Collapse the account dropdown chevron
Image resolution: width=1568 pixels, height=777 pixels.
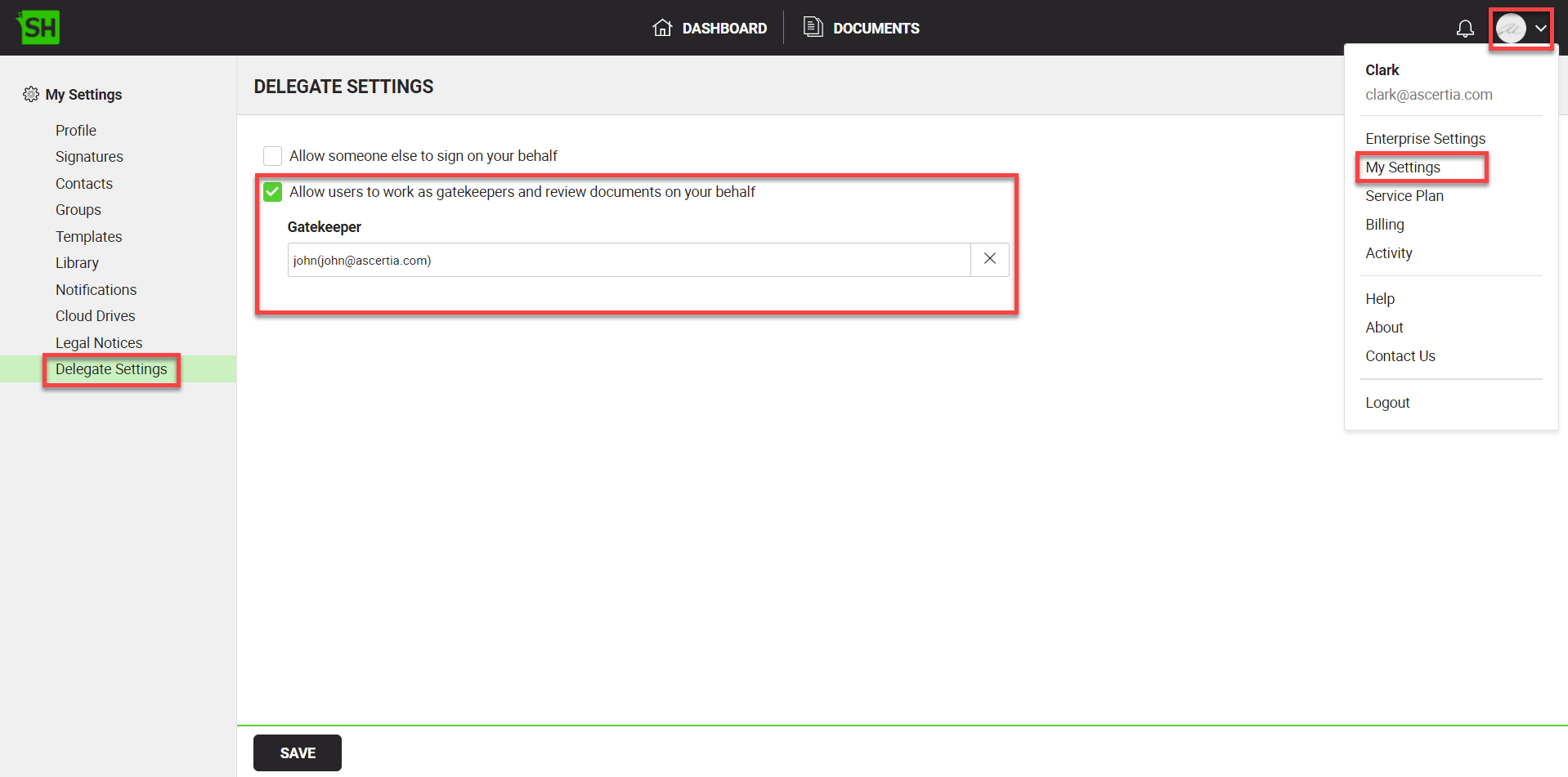coord(1541,29)
